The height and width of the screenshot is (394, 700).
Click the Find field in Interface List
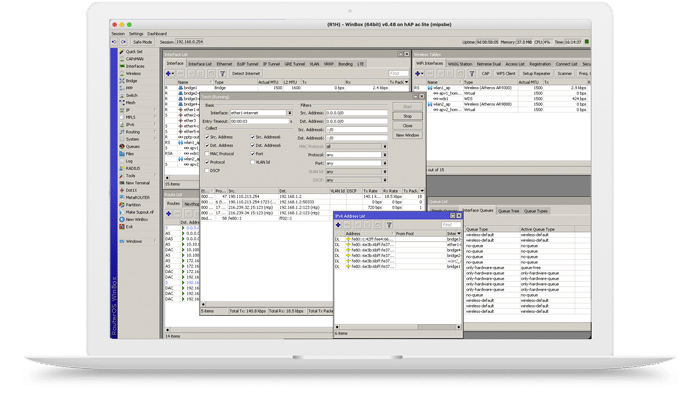coord(399,74)
